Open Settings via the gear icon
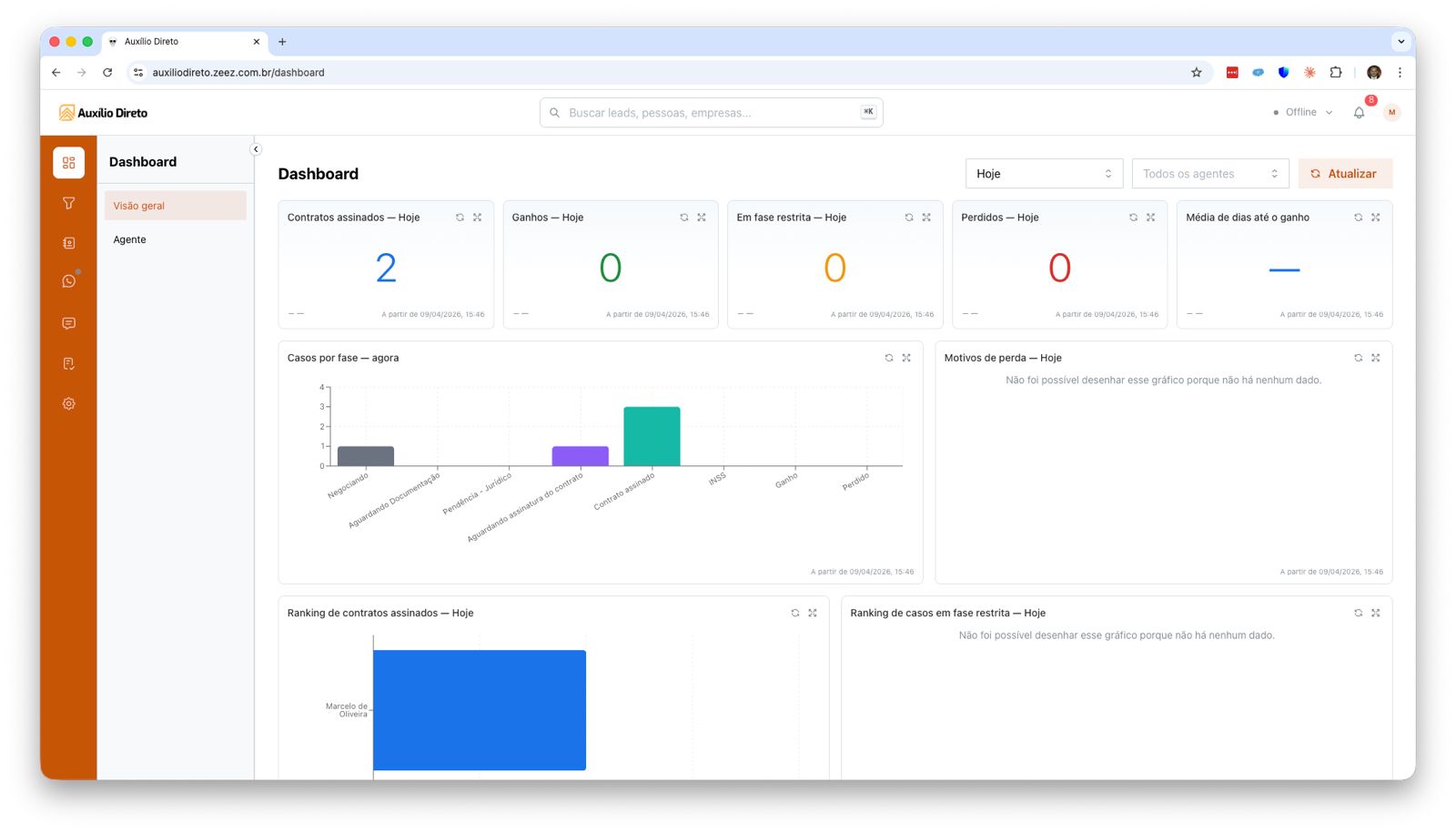 pyautogui.click(x=68, y=403)
